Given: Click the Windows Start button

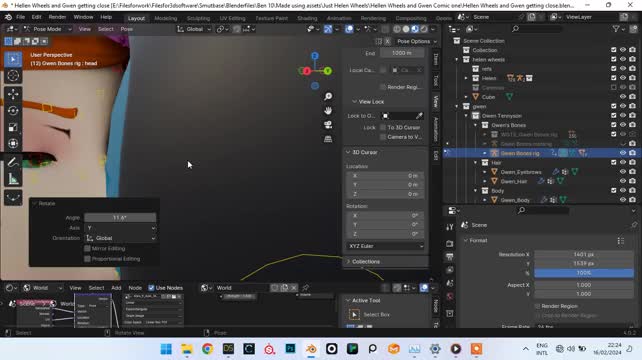Looking at the screenshot, I should (166, 349).
